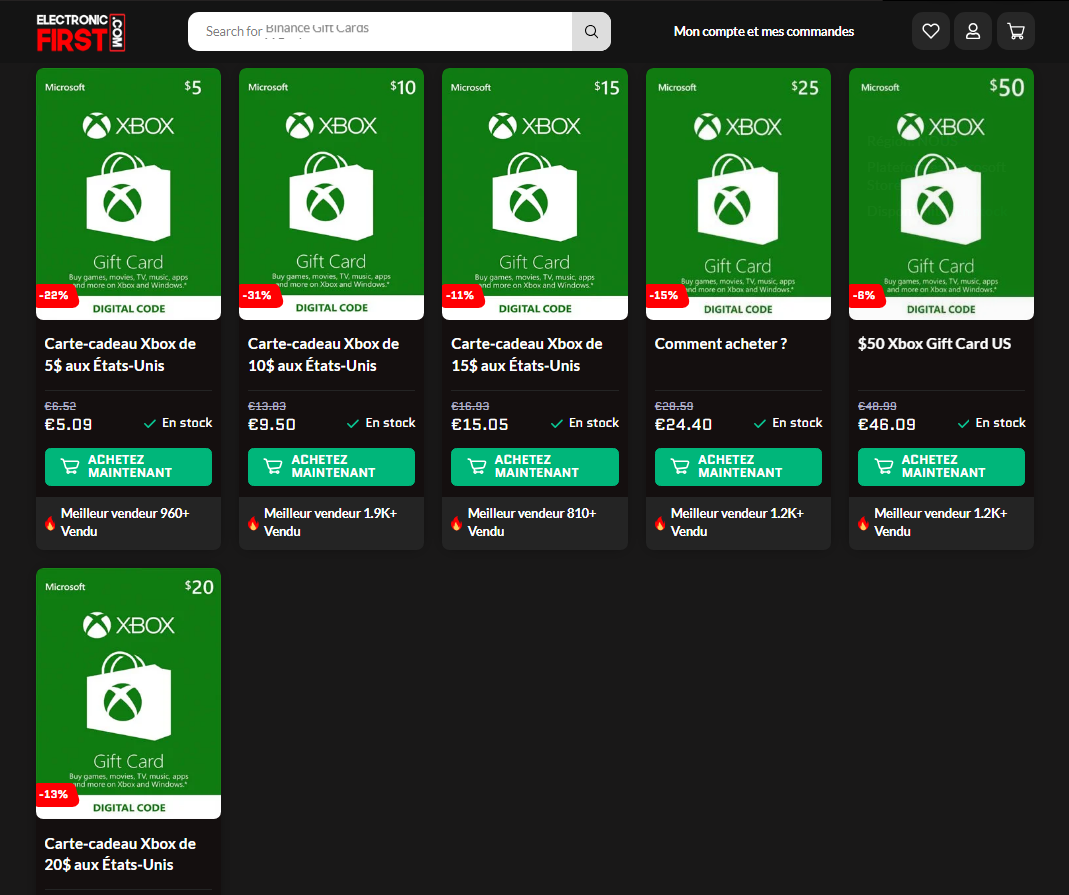Open the $25 Xbox gift card image

(738, 194)
